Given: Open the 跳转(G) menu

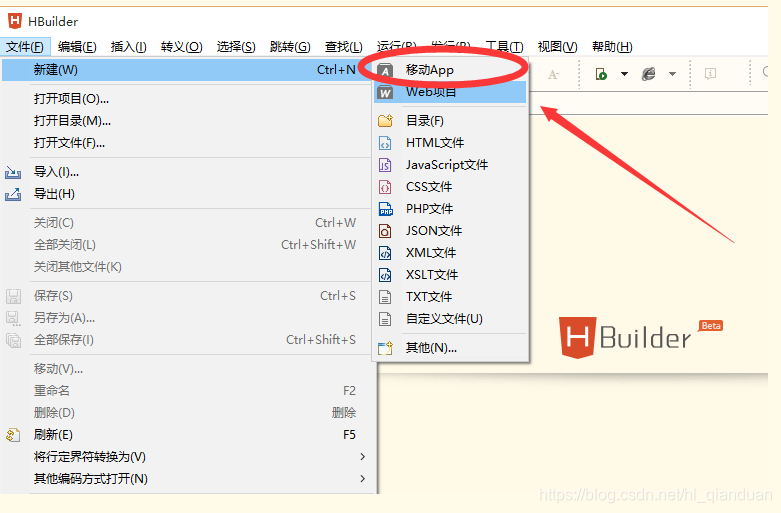Looking at the screenshot, I should point(290,47).
